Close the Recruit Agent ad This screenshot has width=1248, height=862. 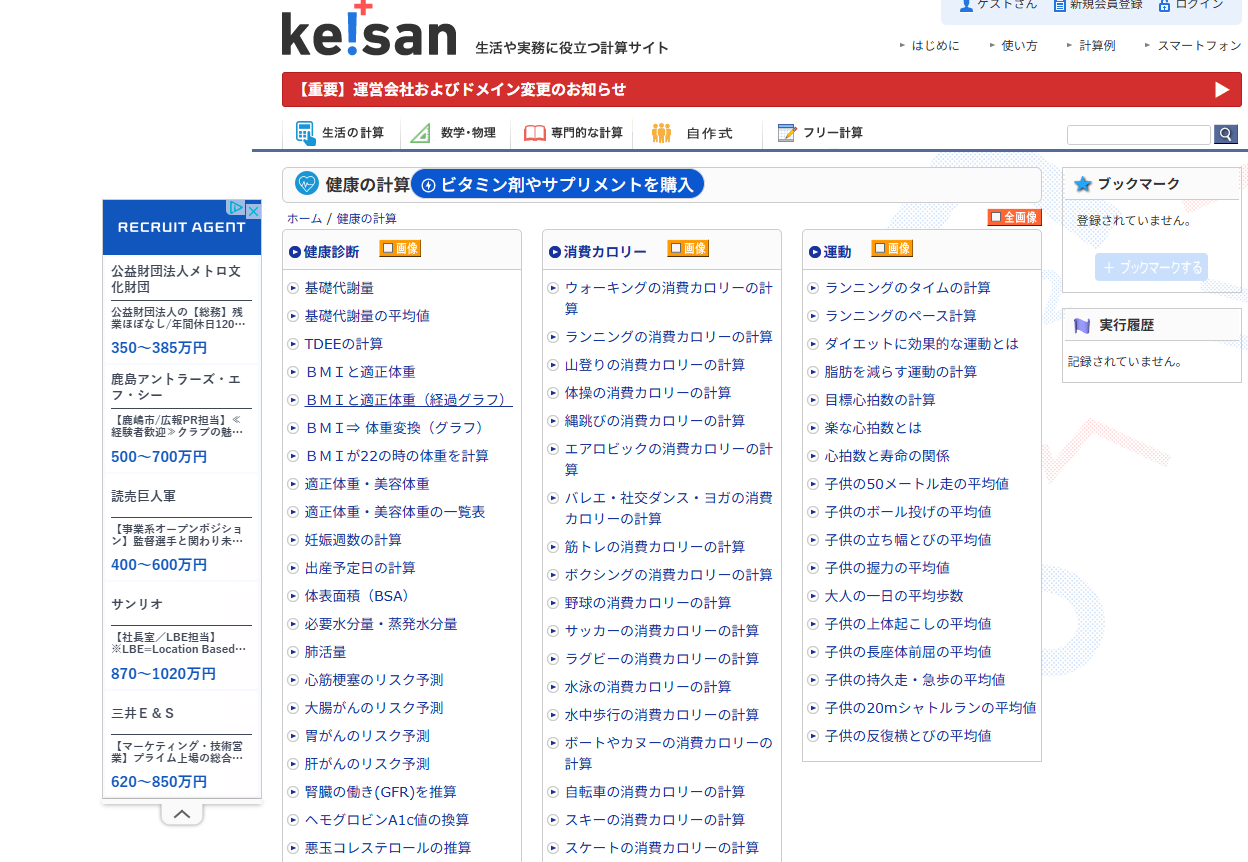pos(253,210)
